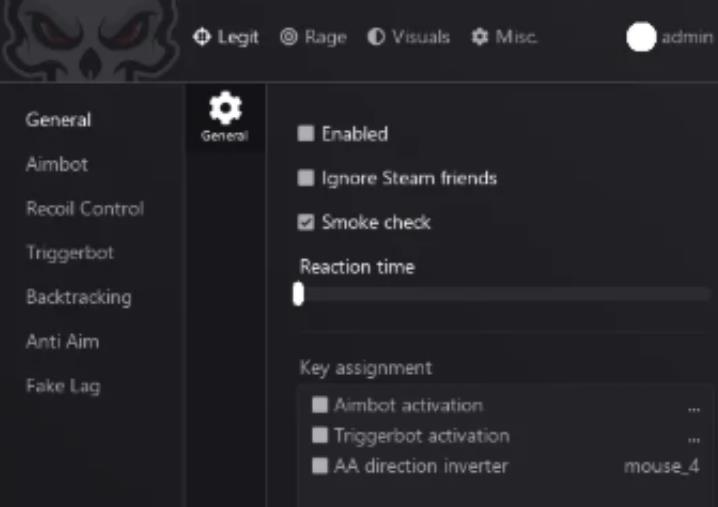This screenshot has width=718, height=507.
Task: Click the target icon beside Rage
Action: coord(289,37)
